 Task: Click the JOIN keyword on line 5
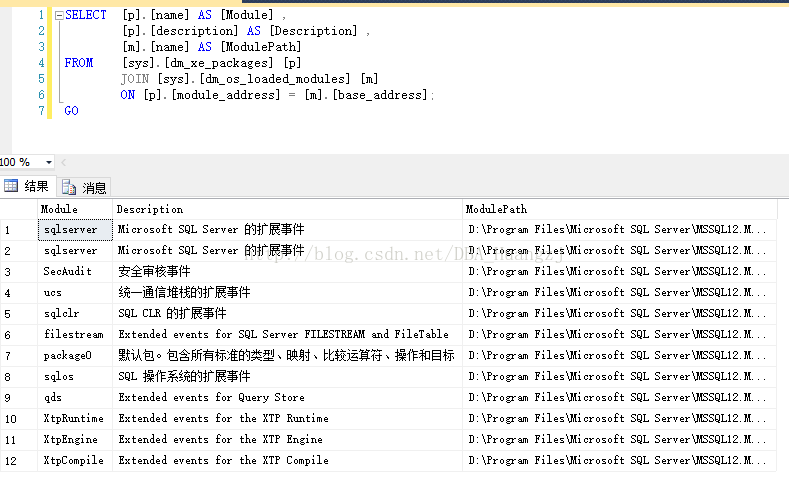(135, 79)
